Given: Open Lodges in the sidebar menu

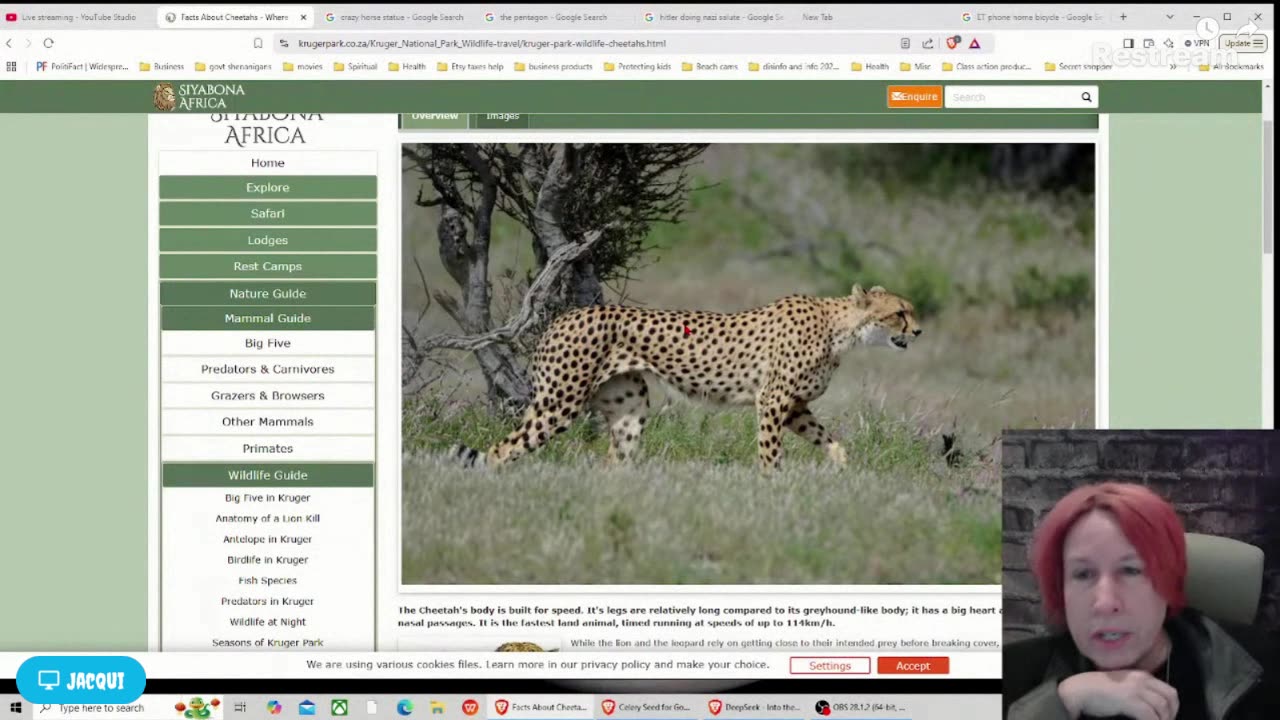Looking at the screenshot, I should (268, 240).
